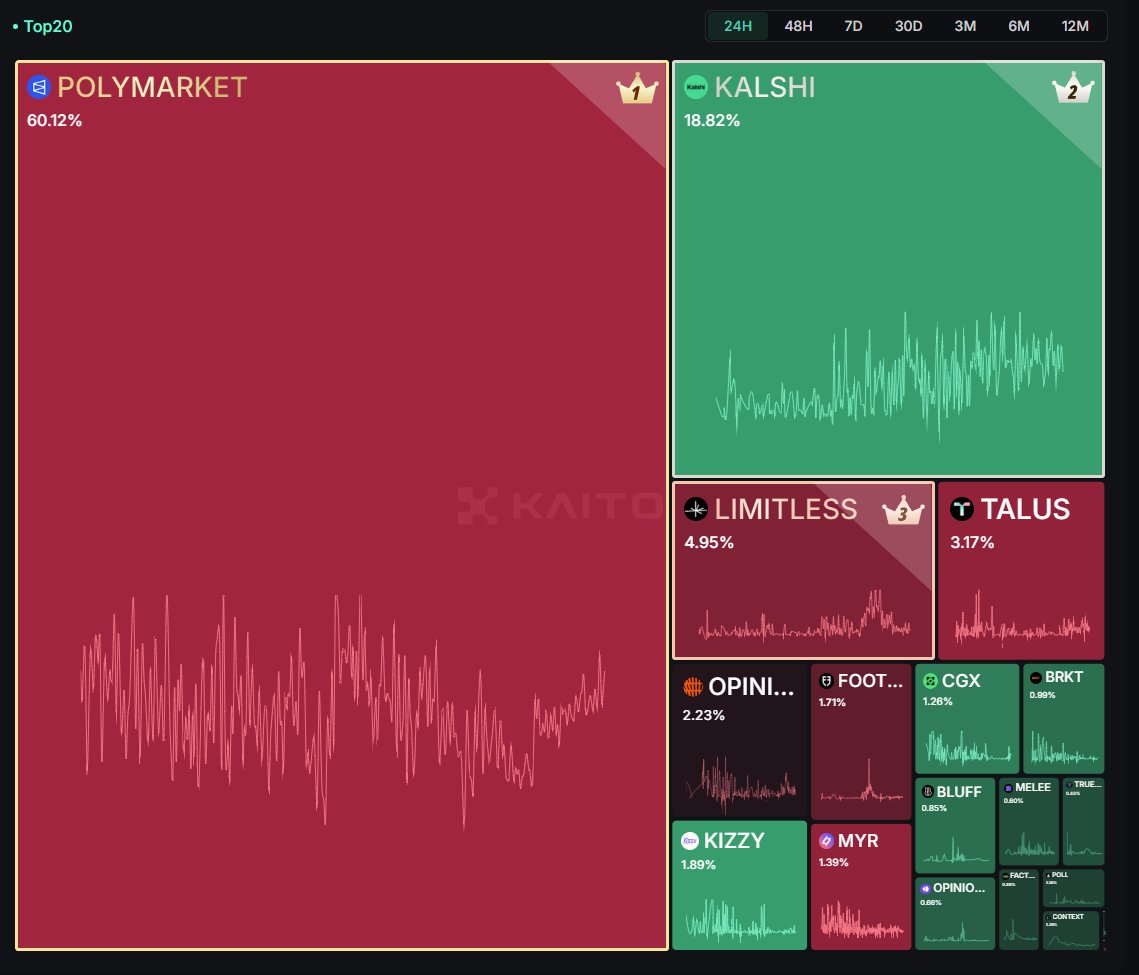Screen dimensions: 1139x975
Task: Select the 12M timeframe tab
Action: [x=1076, y=26]
